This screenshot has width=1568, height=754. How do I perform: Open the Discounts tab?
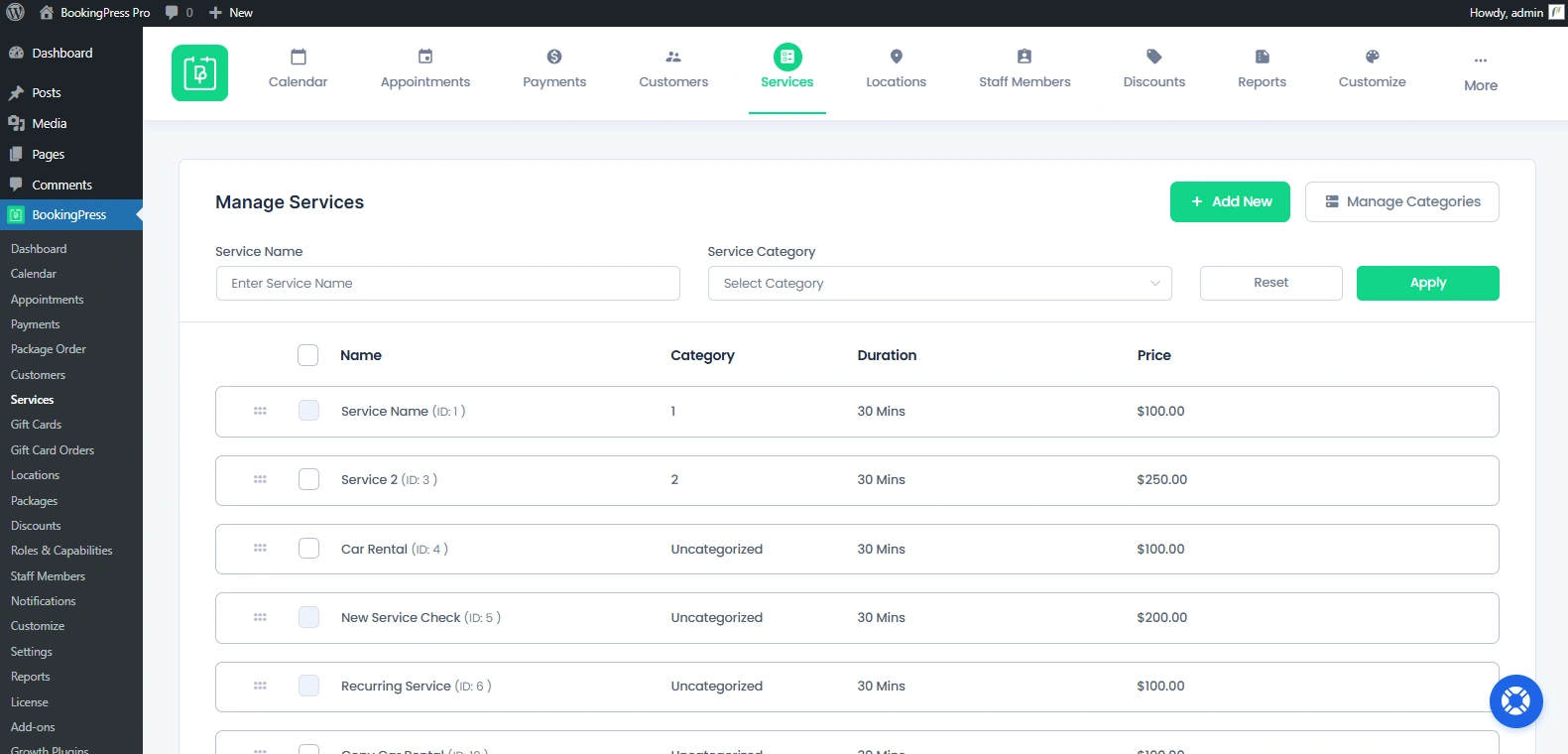pos(1154,70)
